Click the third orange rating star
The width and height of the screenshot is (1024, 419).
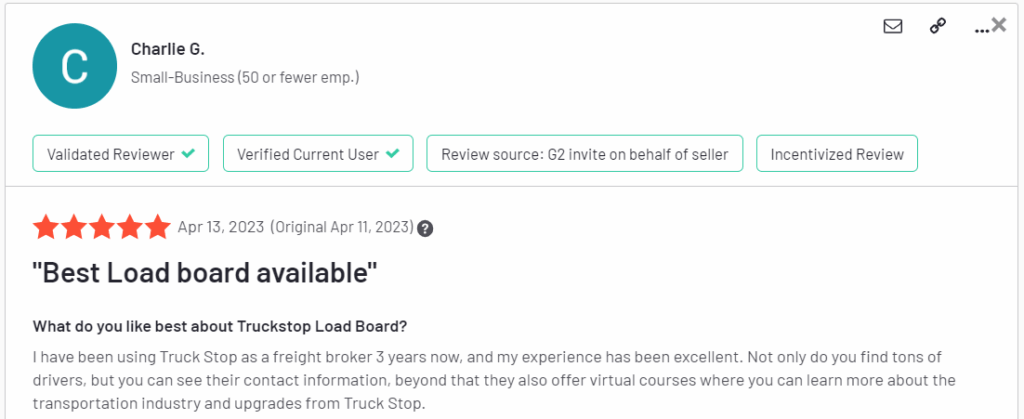click(x=101, y=227)
